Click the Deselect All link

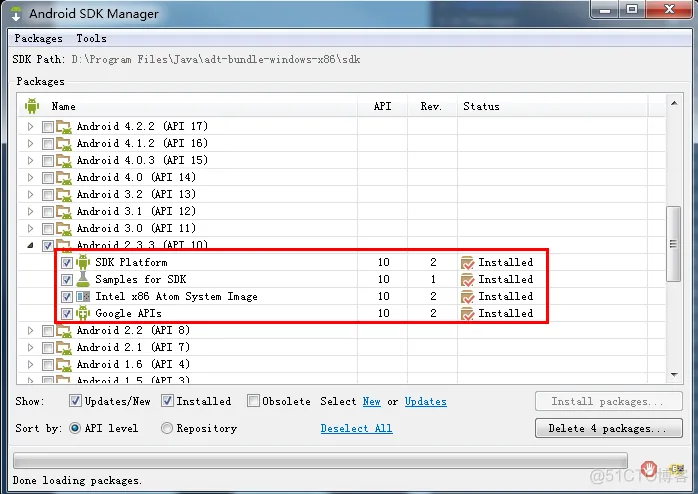(357, 429)
